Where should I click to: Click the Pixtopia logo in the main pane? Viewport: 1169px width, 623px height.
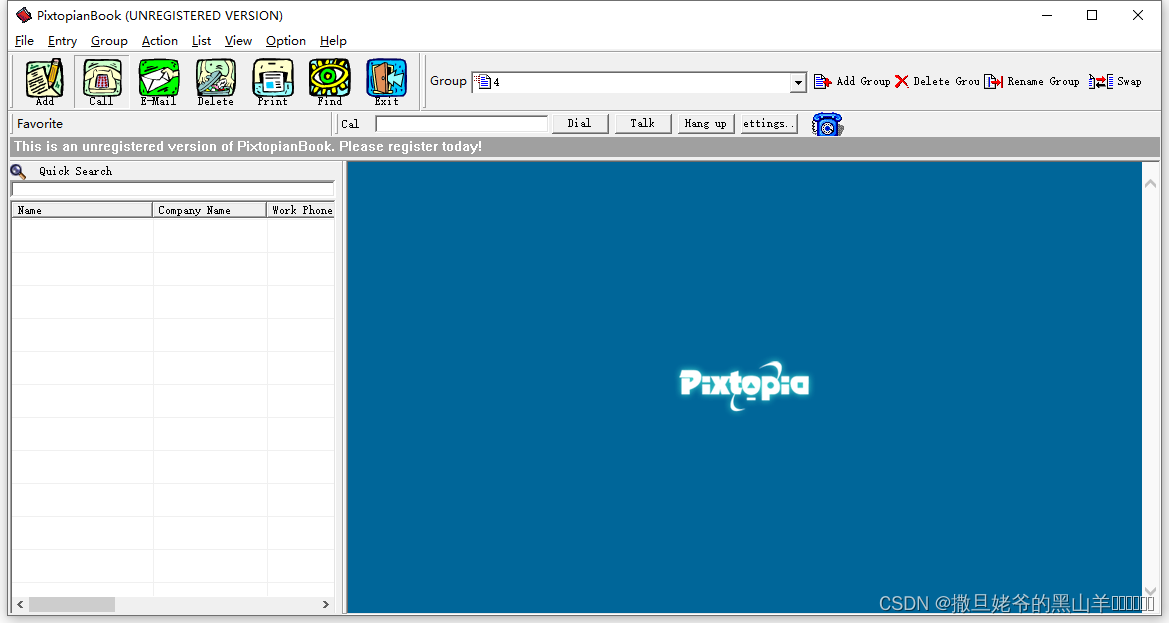[x=744, y=385]
